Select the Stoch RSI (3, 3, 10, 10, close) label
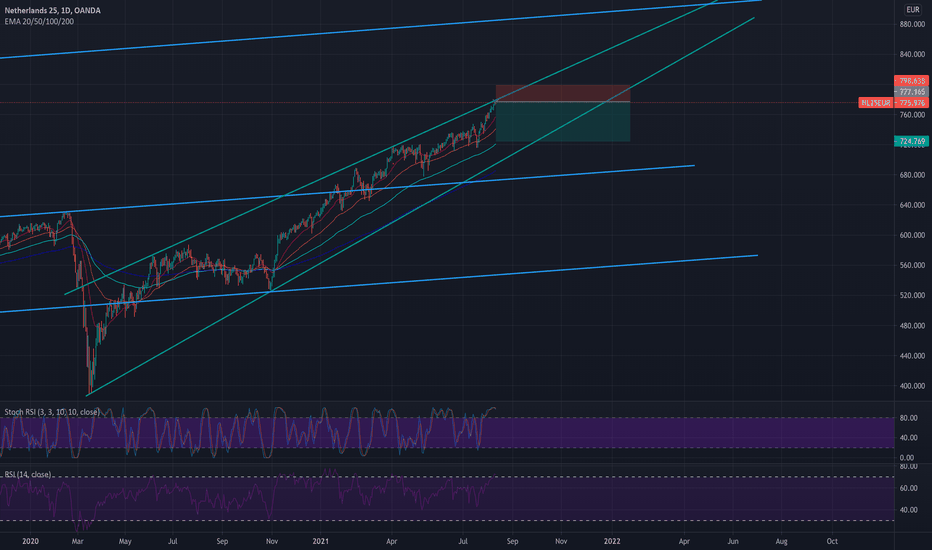Image resolution: width=932 pixels, height=550 pixels. point(52,412)
